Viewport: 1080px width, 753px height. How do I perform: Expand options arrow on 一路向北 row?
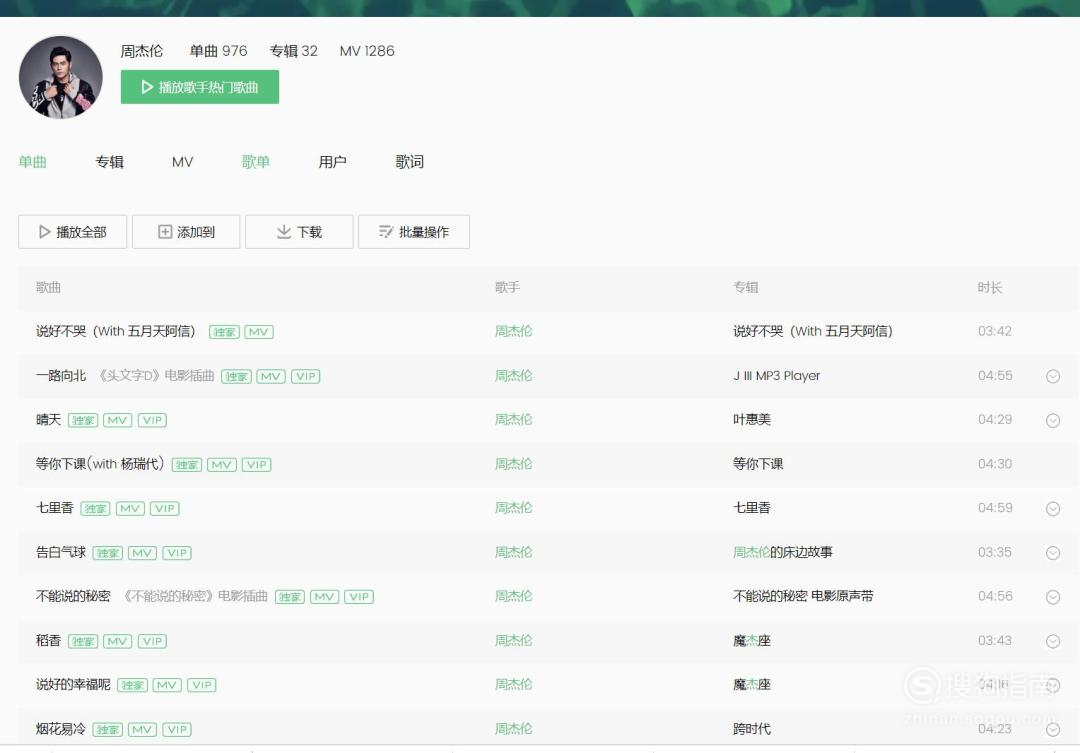(1052, 376)
